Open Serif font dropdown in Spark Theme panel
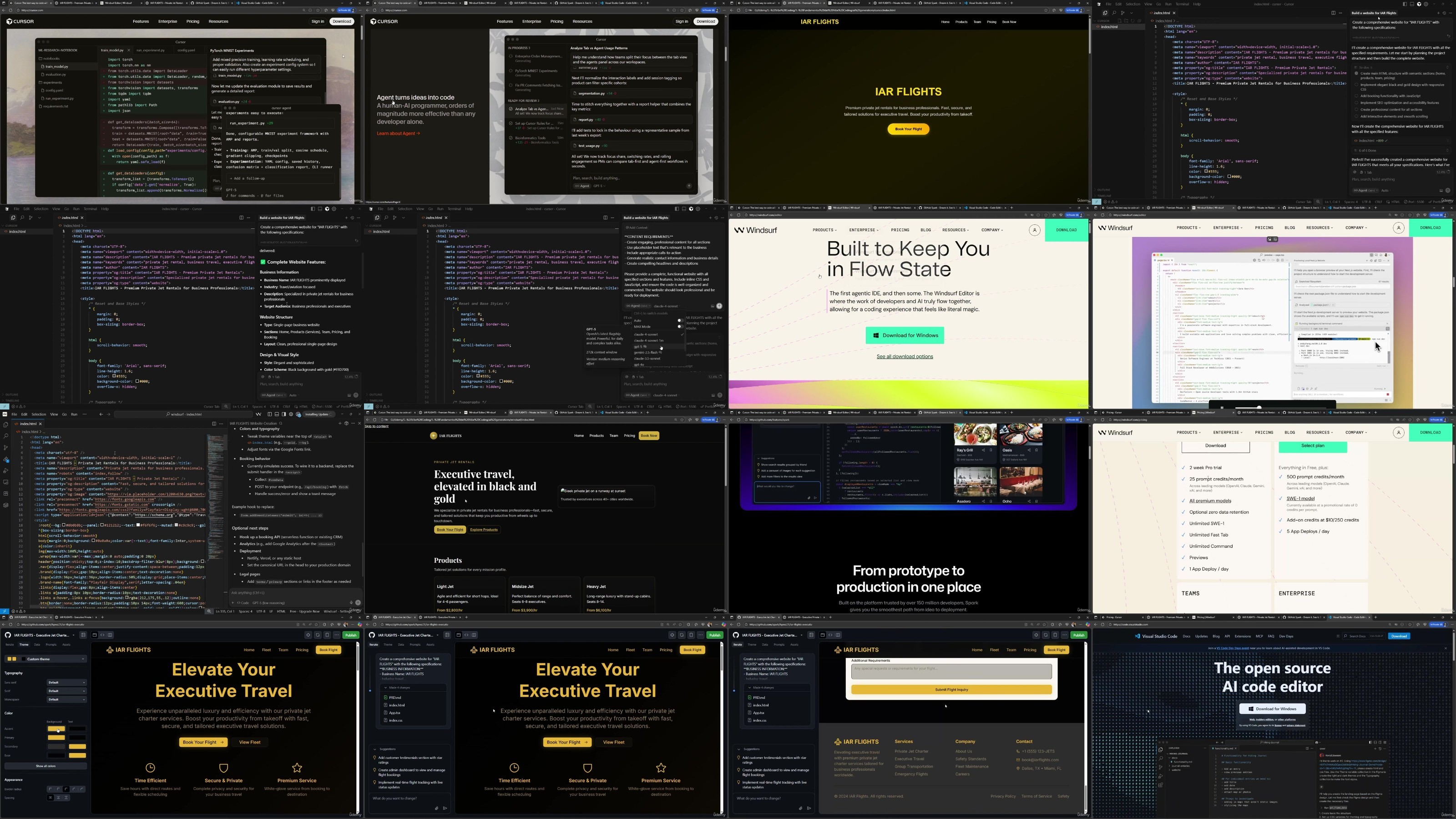This screenshot has width=1456, height=819. 67,691
